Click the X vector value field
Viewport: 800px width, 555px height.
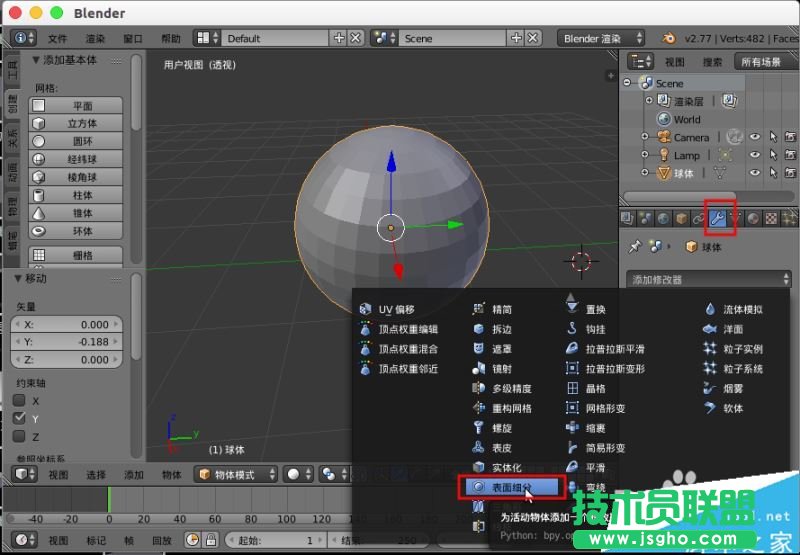click(x=67, y=324)
